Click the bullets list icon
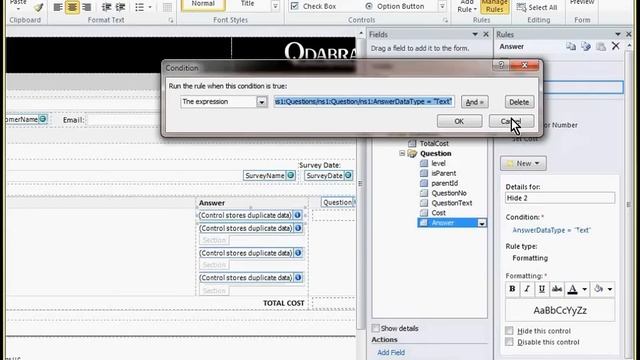 pyautogui.click(x=140, y=7)
